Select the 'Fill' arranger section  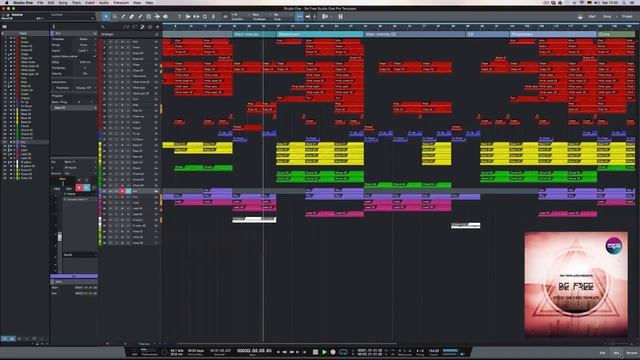pyautogui.click(x=487, y=34)
